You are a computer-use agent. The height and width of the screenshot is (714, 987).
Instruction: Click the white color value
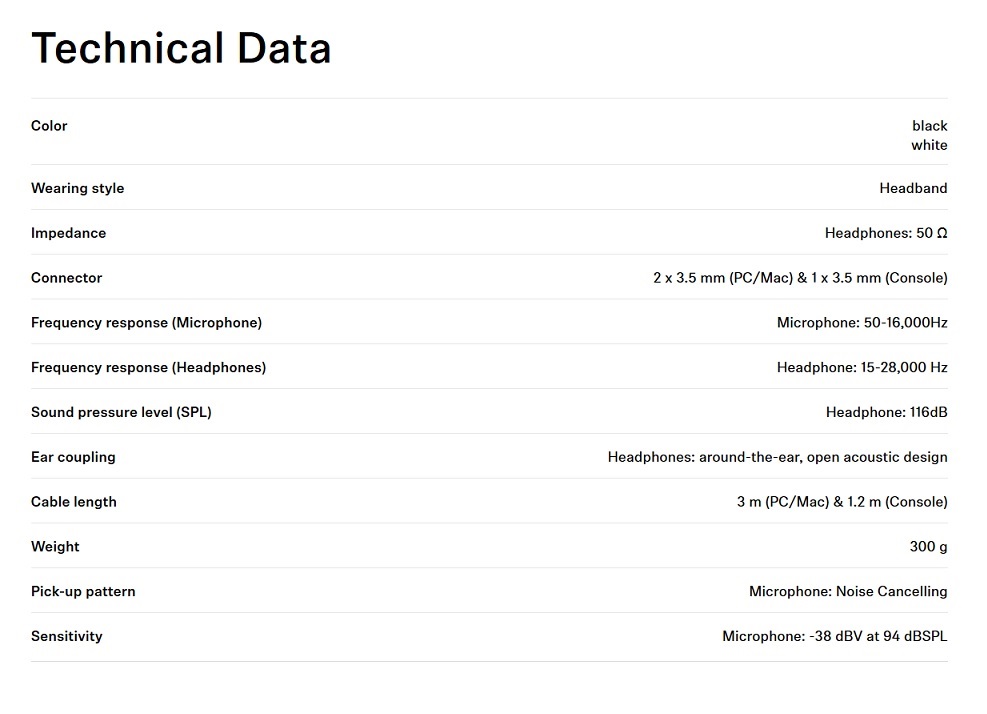[929, 145]
